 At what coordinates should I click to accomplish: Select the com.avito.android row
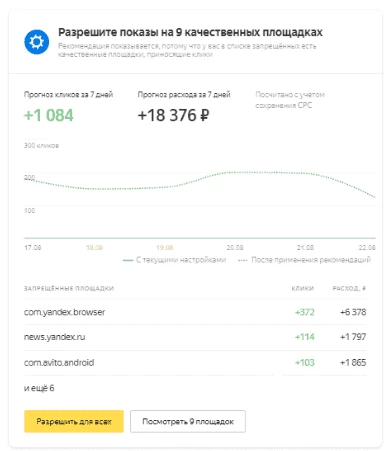point(195,362)
